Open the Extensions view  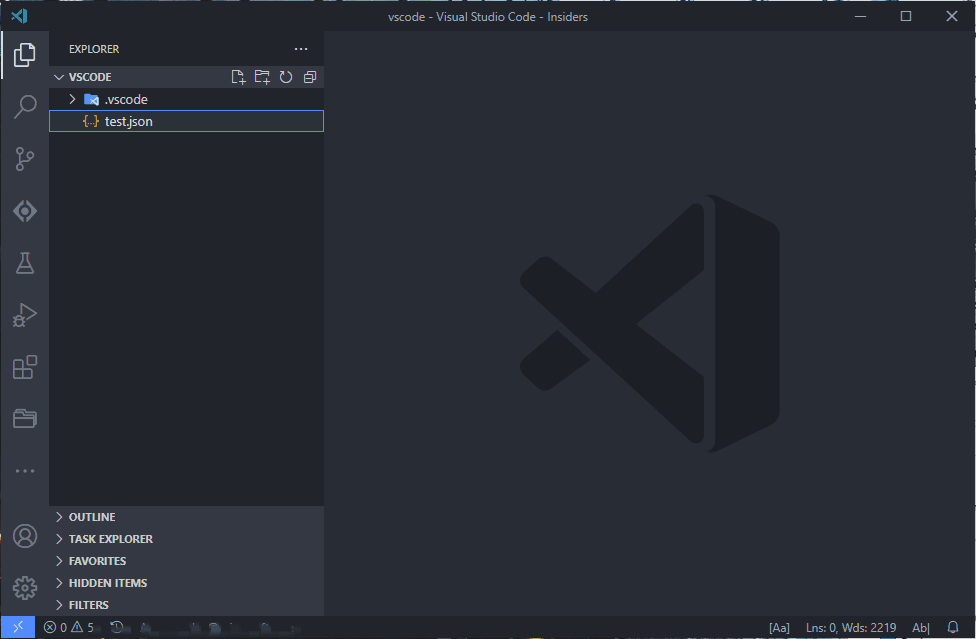click(x=24, y=367)
